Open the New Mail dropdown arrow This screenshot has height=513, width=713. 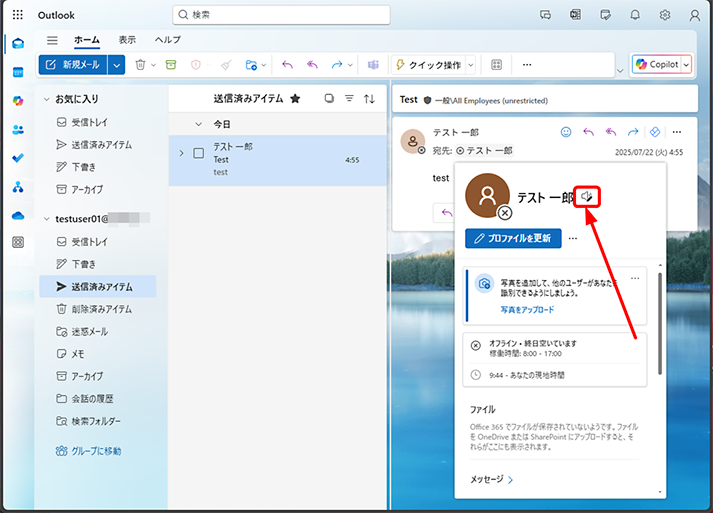[x=116, y=65]
